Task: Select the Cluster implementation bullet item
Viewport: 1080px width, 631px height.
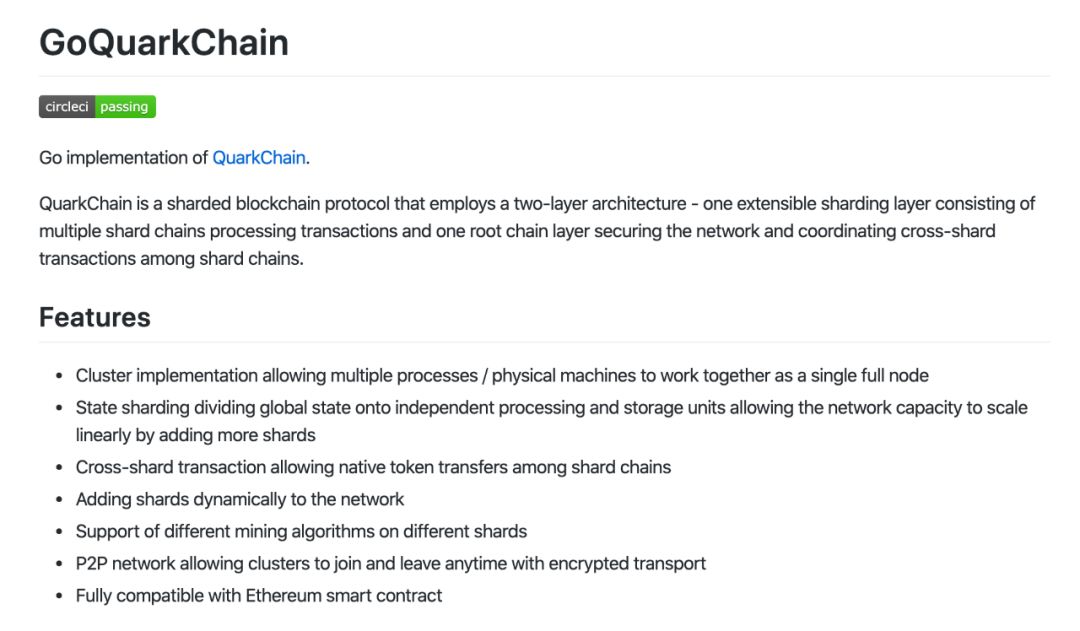Action: tap(502, 375)
